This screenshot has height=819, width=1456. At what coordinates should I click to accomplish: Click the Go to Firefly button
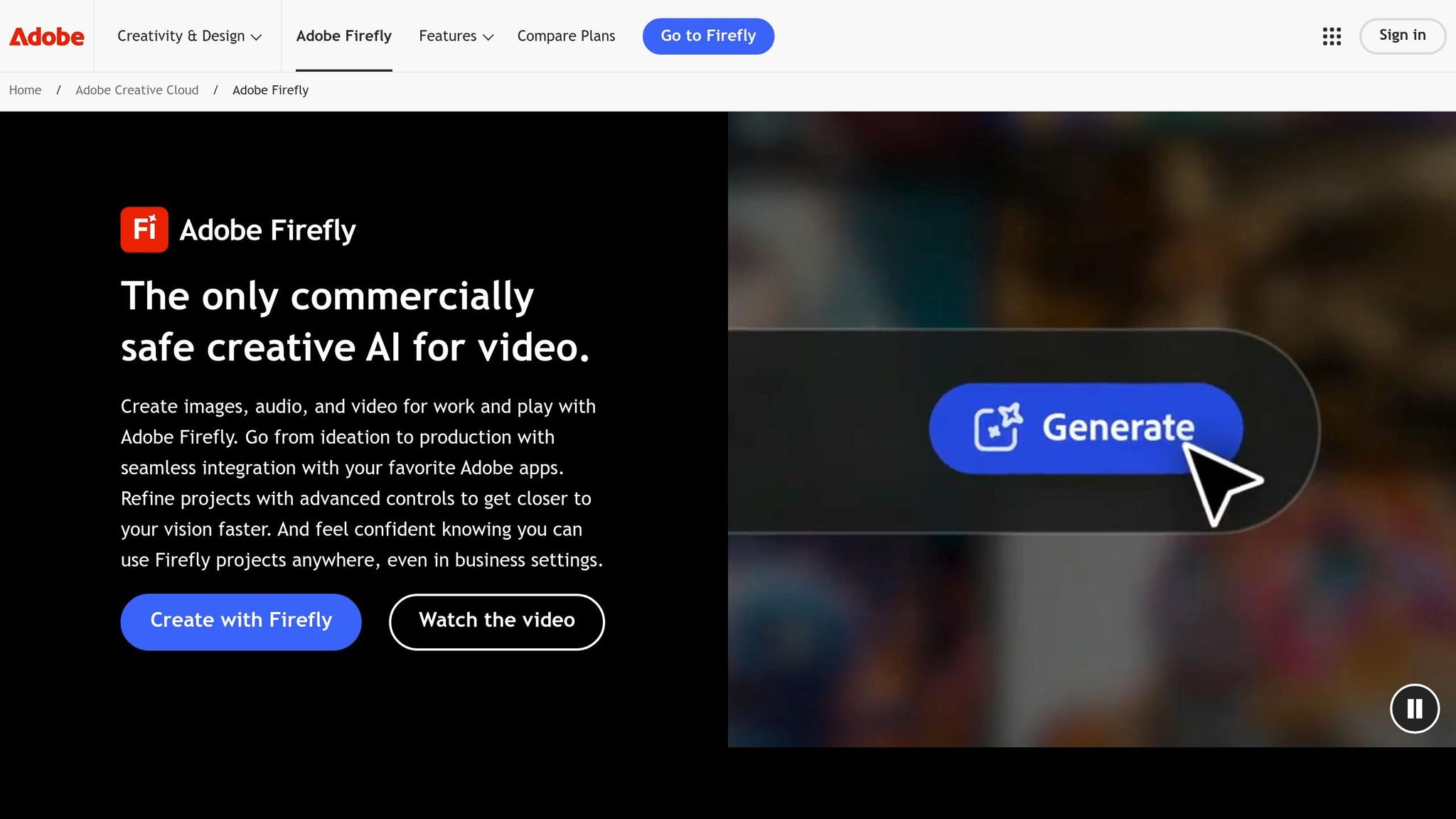[708, 36]
